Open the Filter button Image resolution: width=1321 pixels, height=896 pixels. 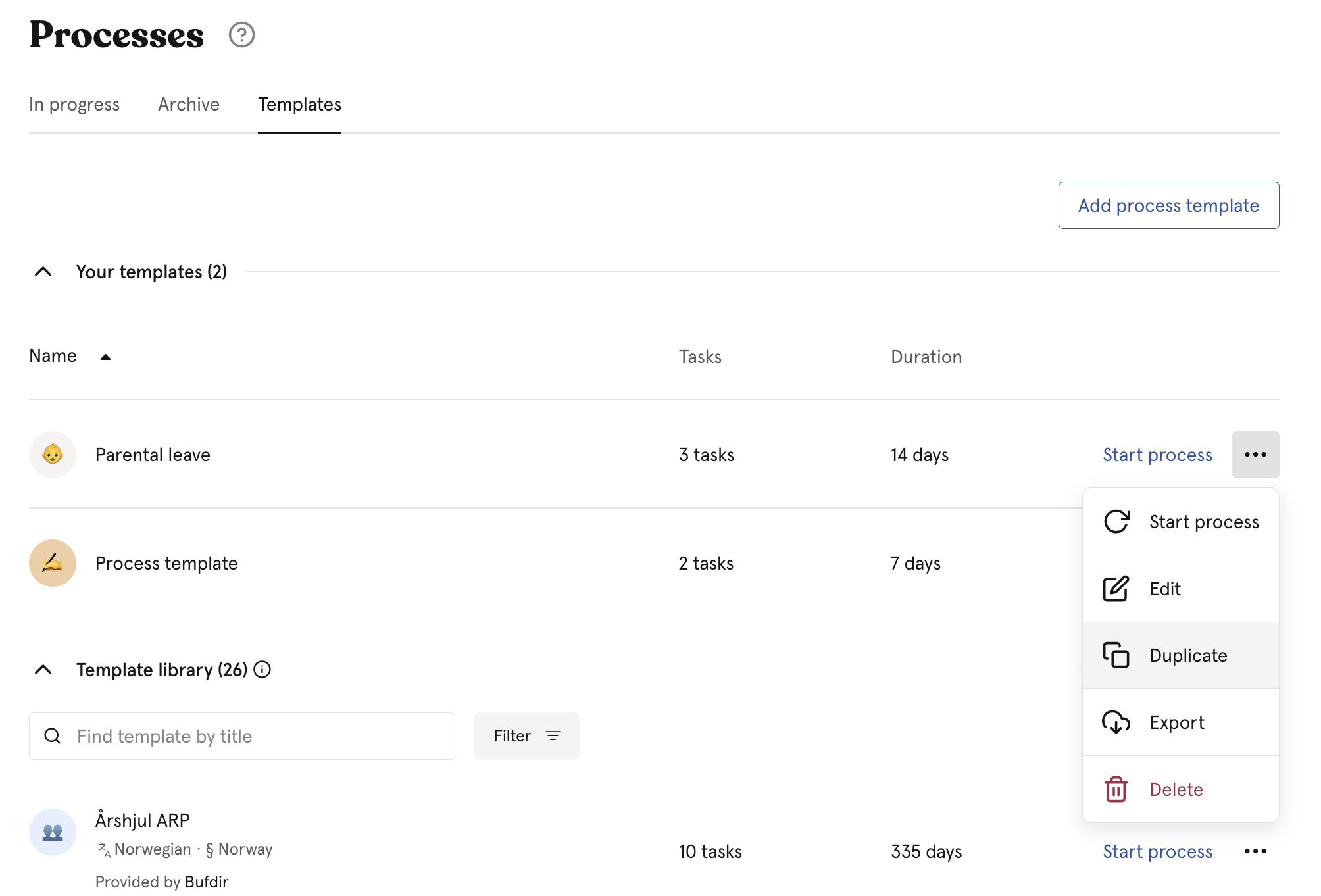[527, 736]
